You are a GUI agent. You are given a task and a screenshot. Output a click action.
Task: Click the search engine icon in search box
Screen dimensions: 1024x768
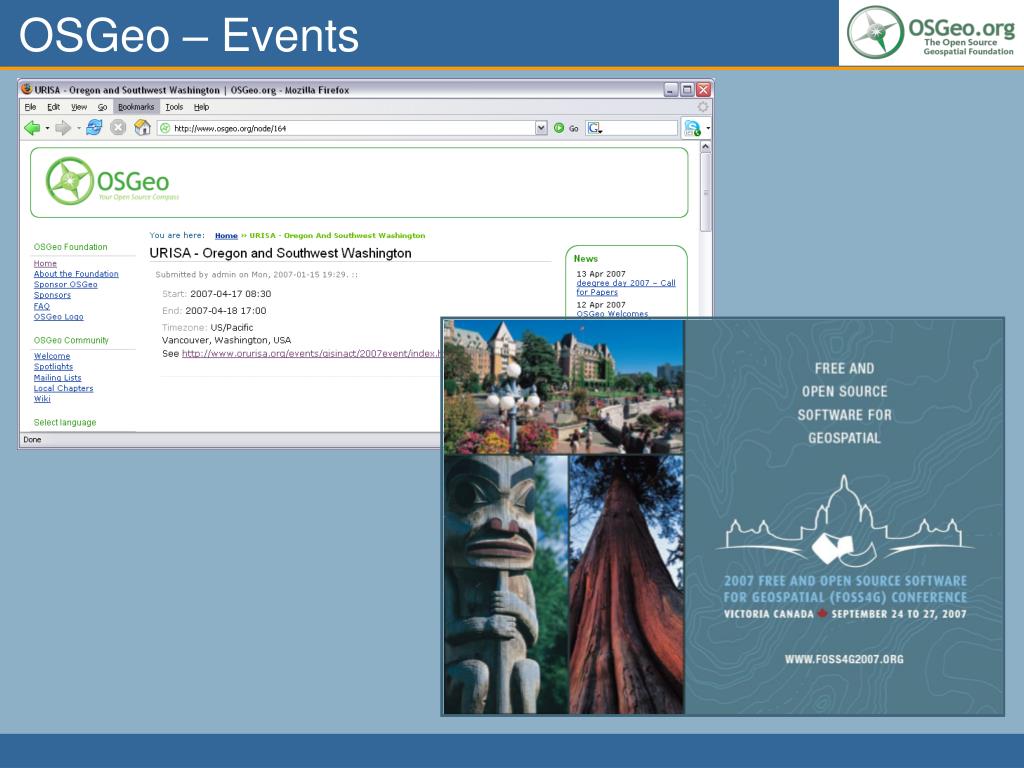coord(594,128)
